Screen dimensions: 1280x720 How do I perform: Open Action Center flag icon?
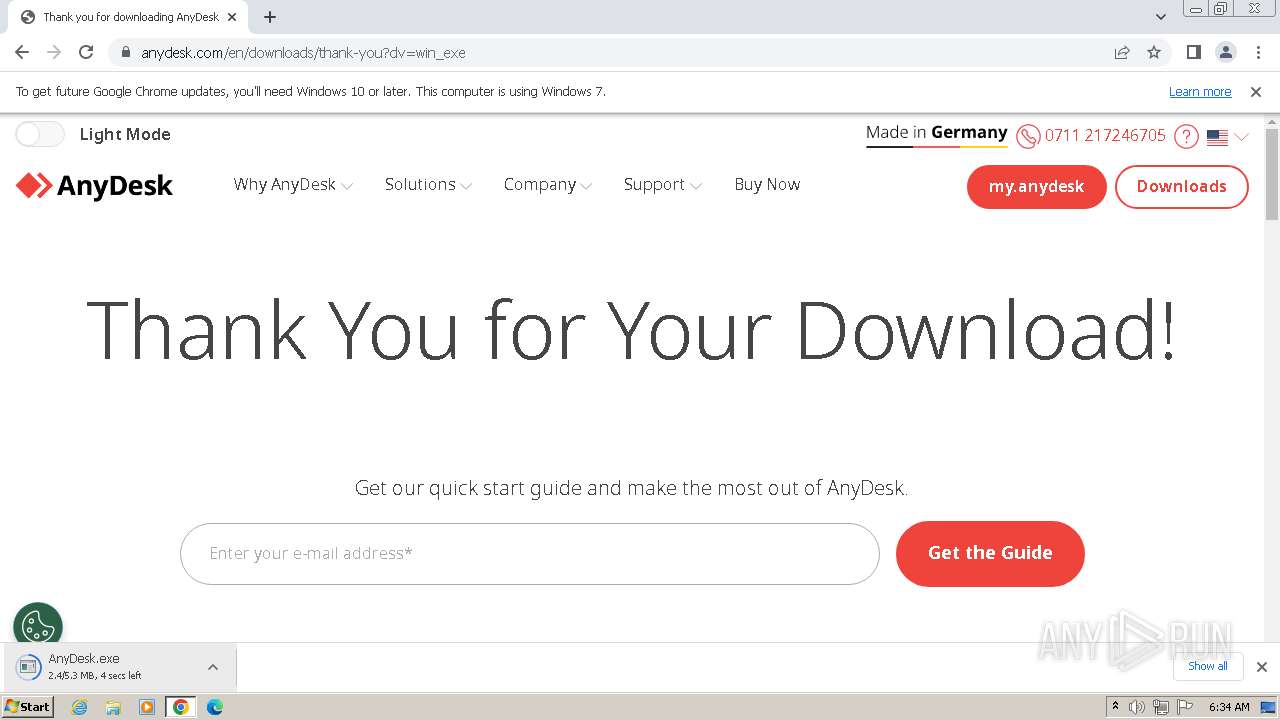[x=1185, y=707]
